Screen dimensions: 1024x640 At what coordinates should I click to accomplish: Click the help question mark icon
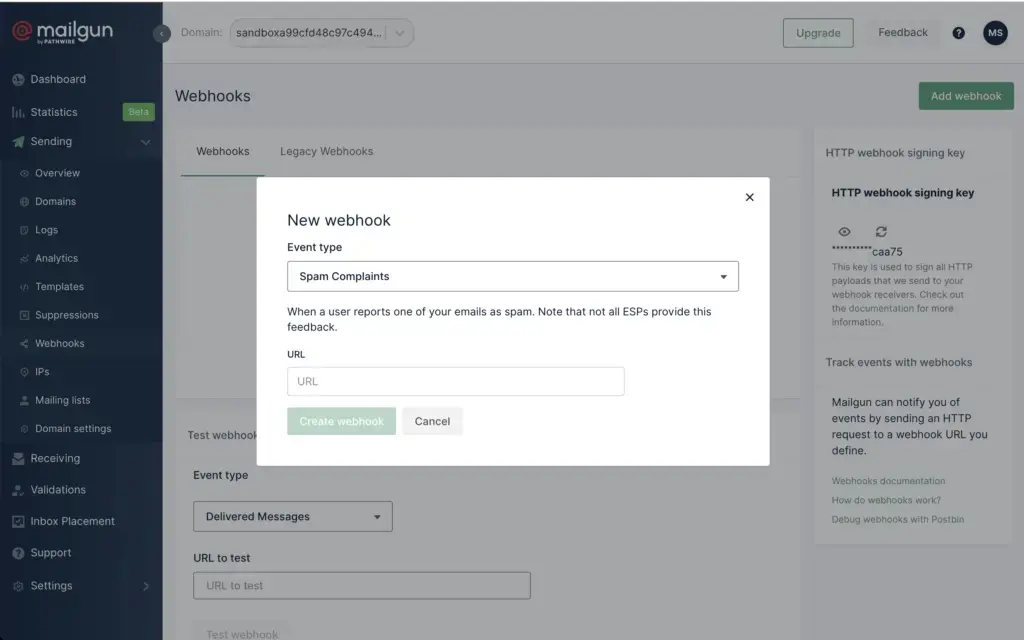958,33
